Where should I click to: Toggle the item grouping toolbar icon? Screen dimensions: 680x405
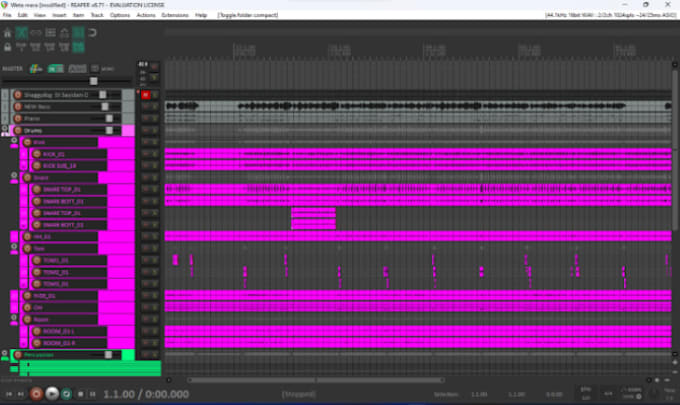(36, 33)
